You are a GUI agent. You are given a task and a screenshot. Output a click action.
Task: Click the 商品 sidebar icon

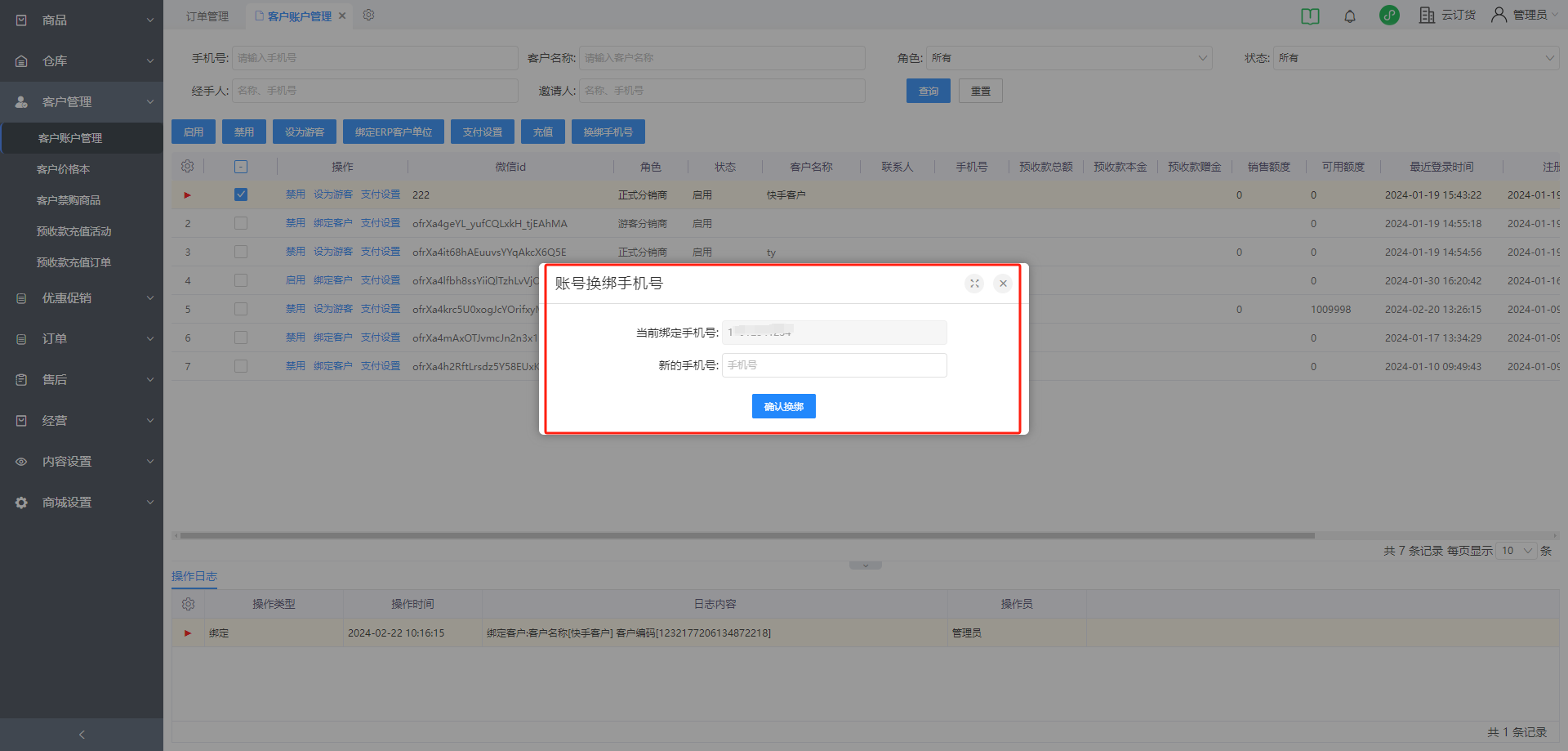click(21, 20)
